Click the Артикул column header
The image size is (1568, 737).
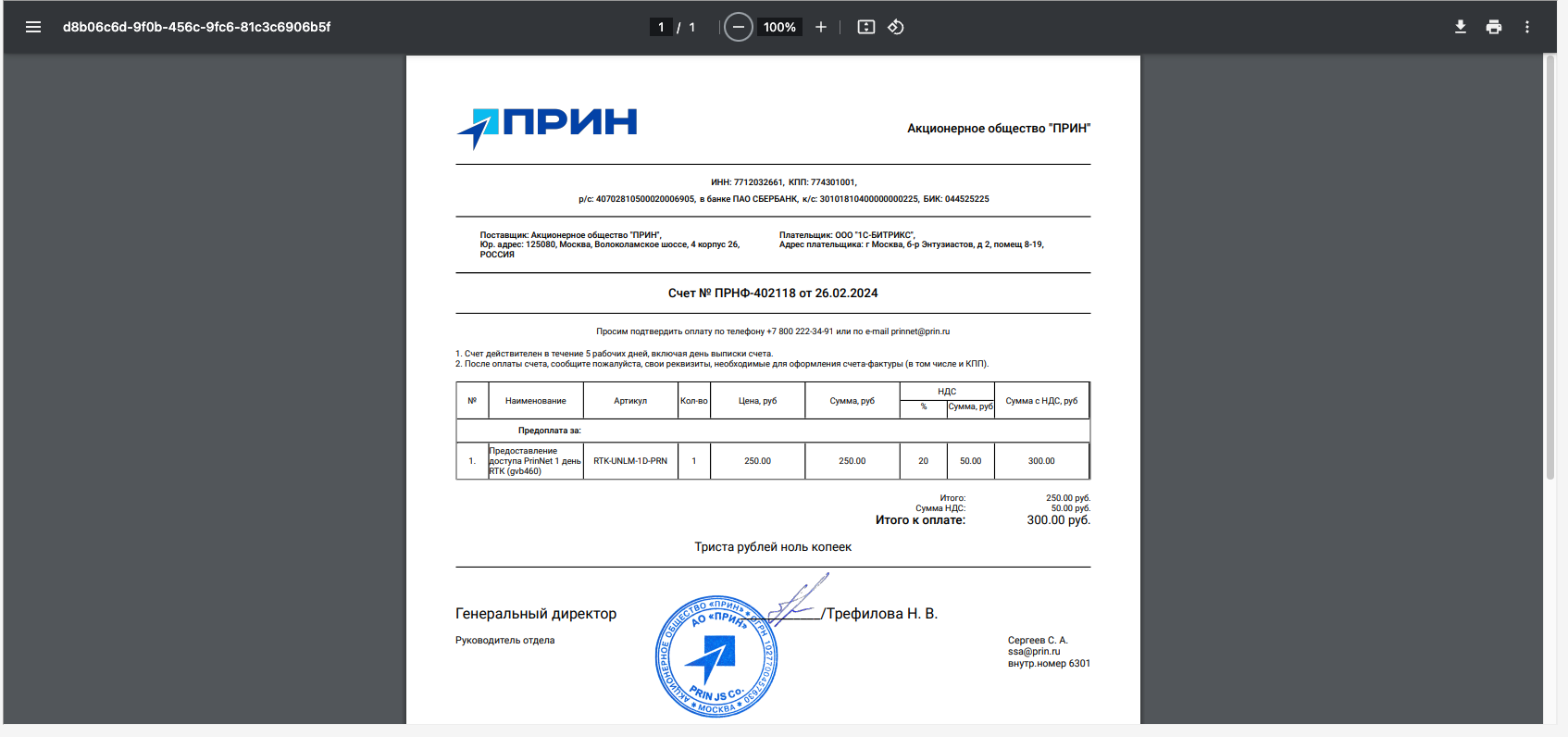(630, 401)
